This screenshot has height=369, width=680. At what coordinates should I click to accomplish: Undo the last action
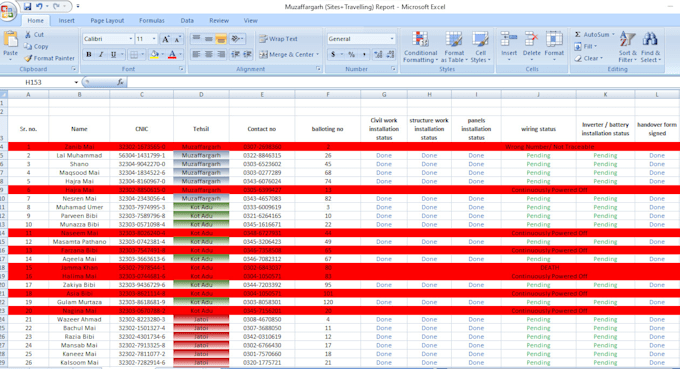[x=39, y=7]
